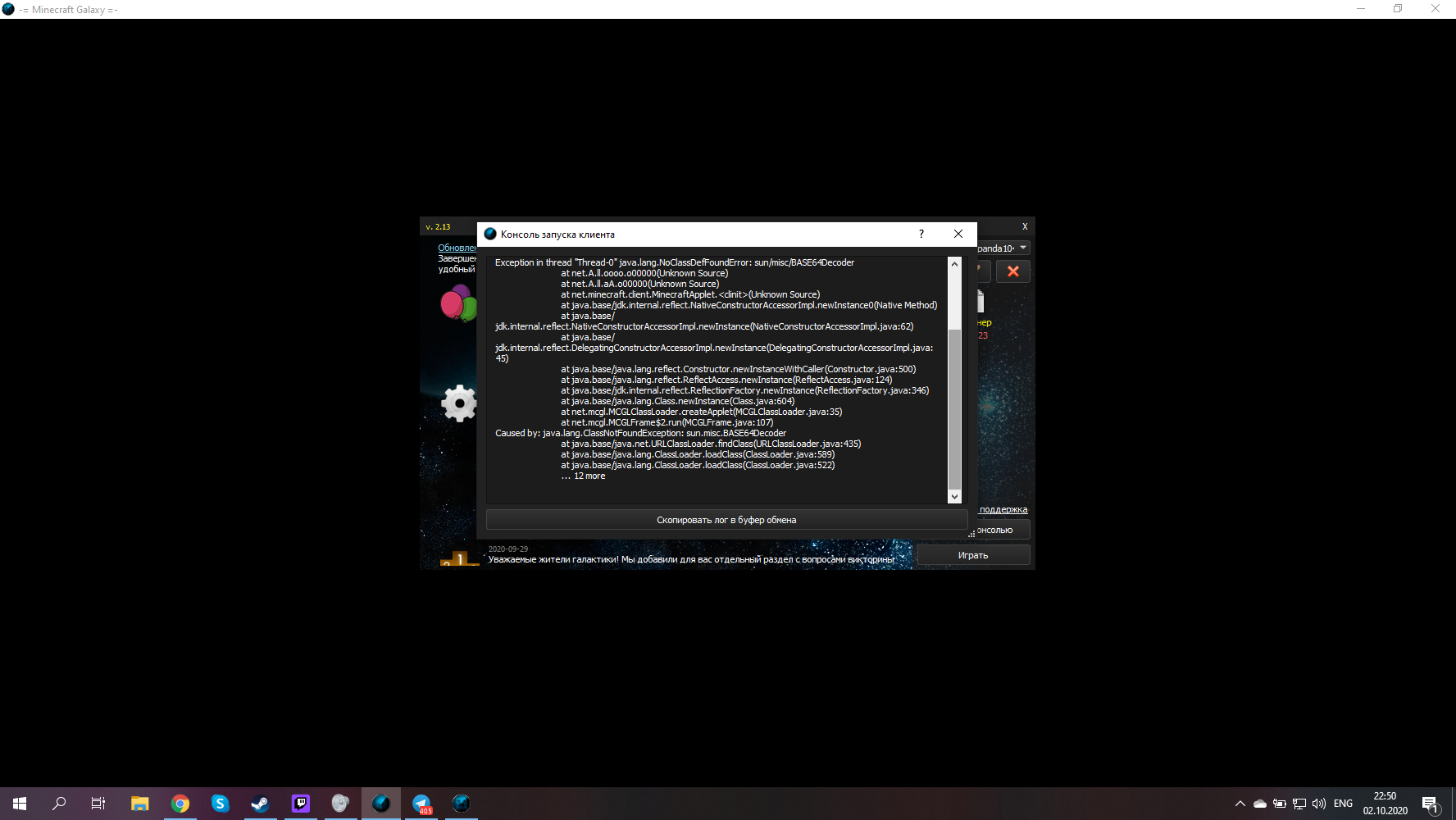Maximize-restore the Minecraft Galaxy window
This screenshot has height=820, width=1456.
[x=1398, y=9]
